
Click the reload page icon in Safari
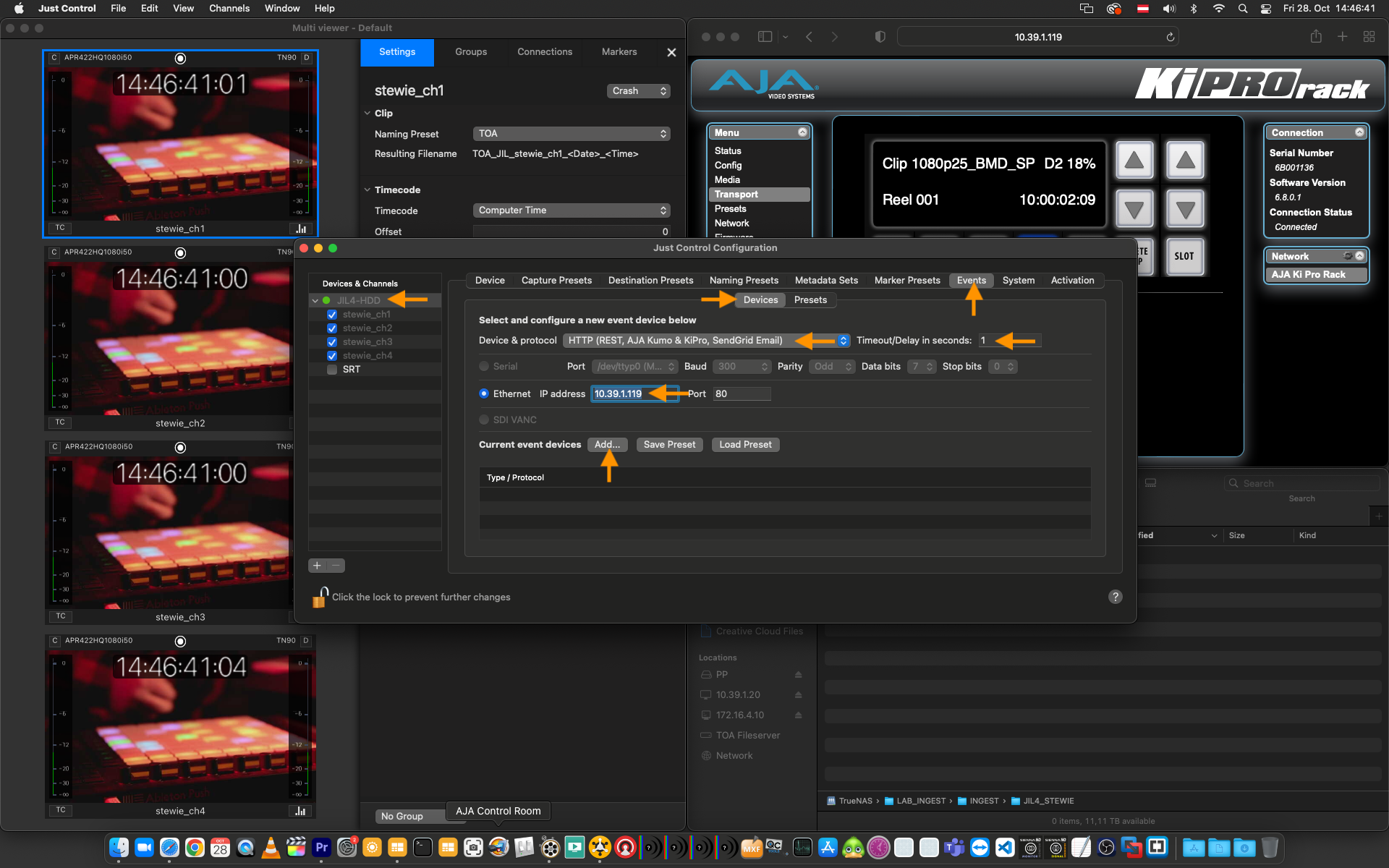click(1170, 37)
